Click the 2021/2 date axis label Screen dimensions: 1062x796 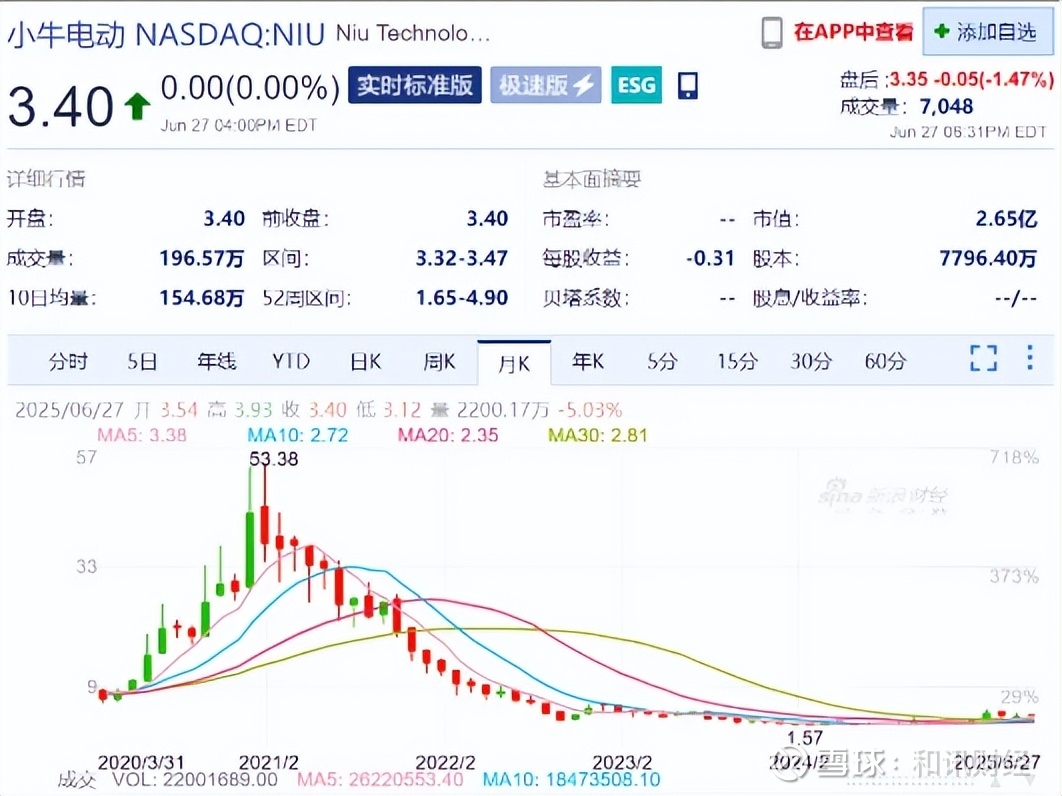[x=269, y=763]
